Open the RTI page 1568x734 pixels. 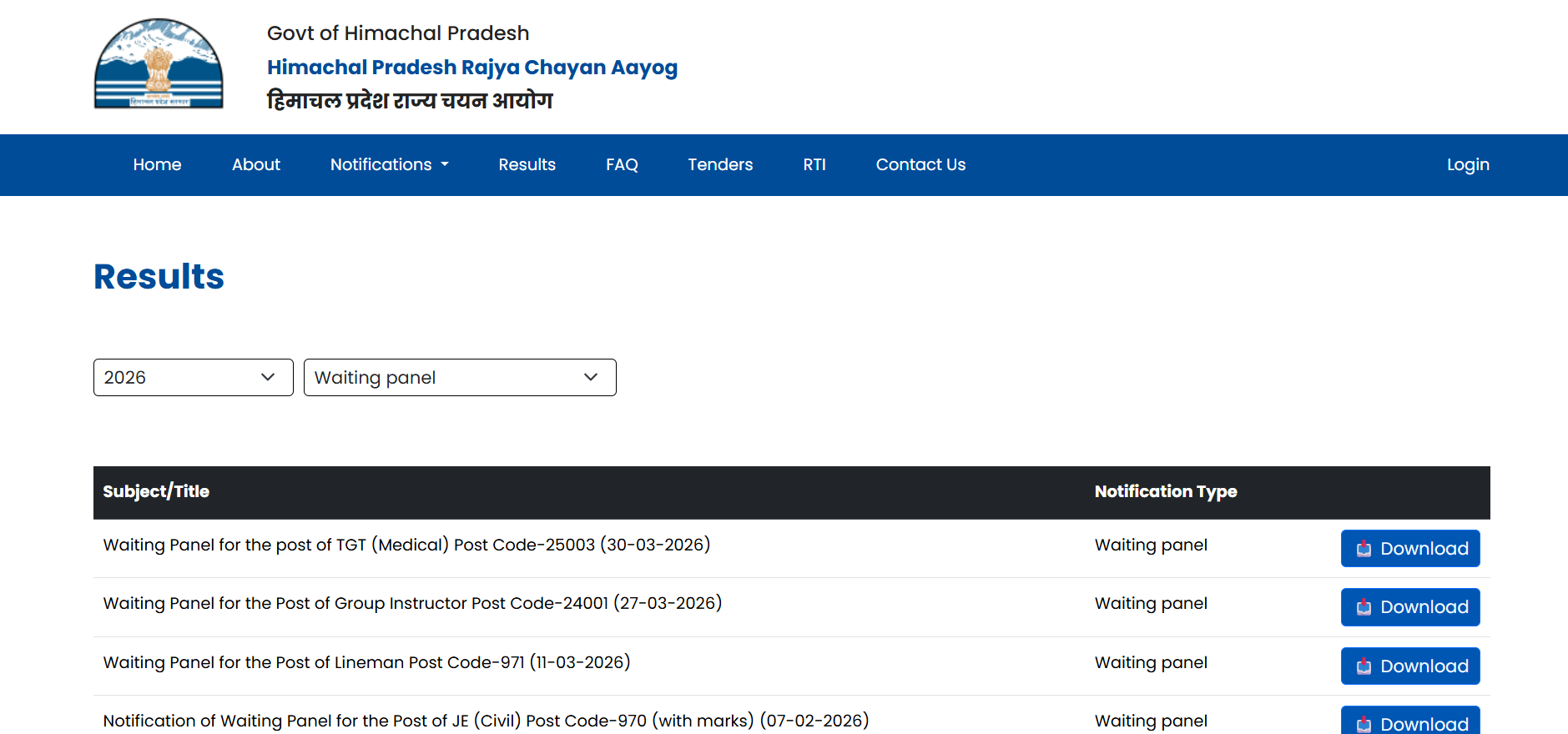pos(814,165)
